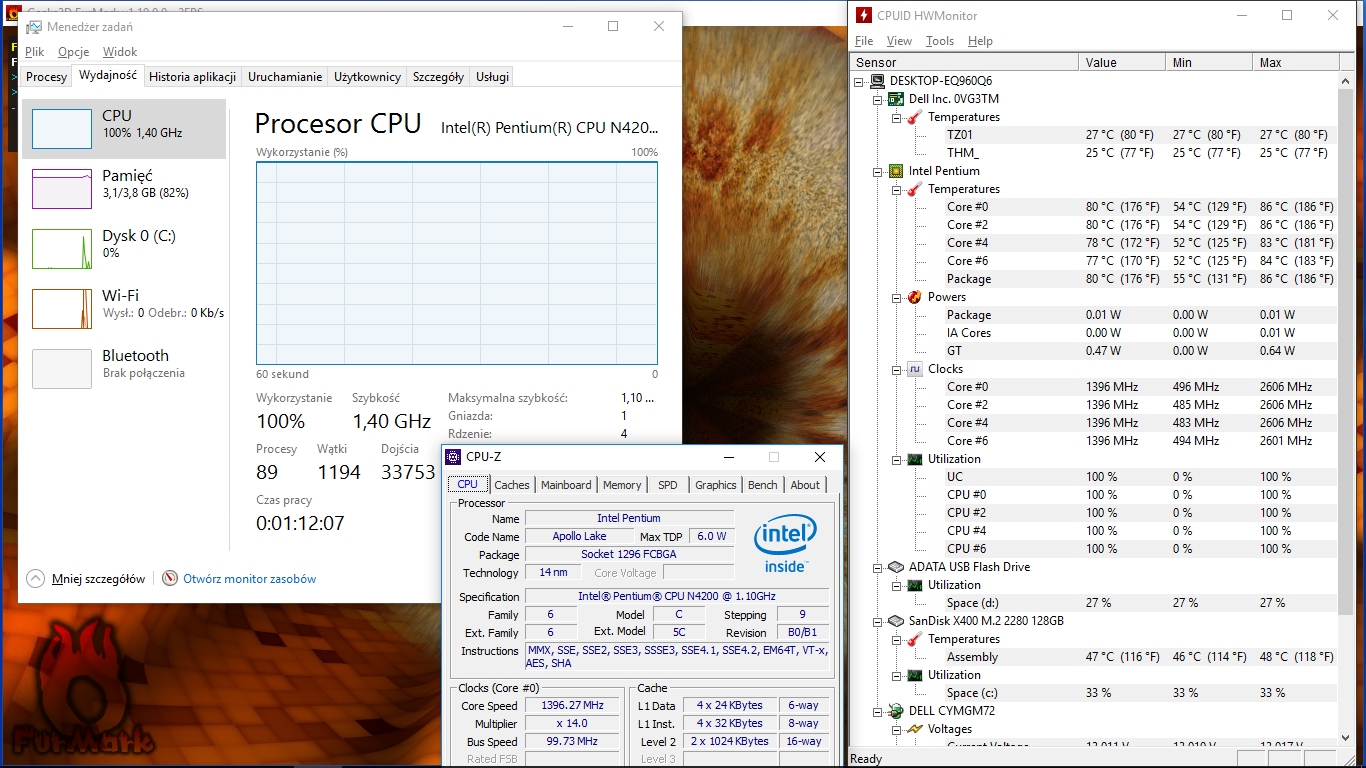
Task: Open the Opcje menu in Task Manager
Action: click(x=73, y=52)
